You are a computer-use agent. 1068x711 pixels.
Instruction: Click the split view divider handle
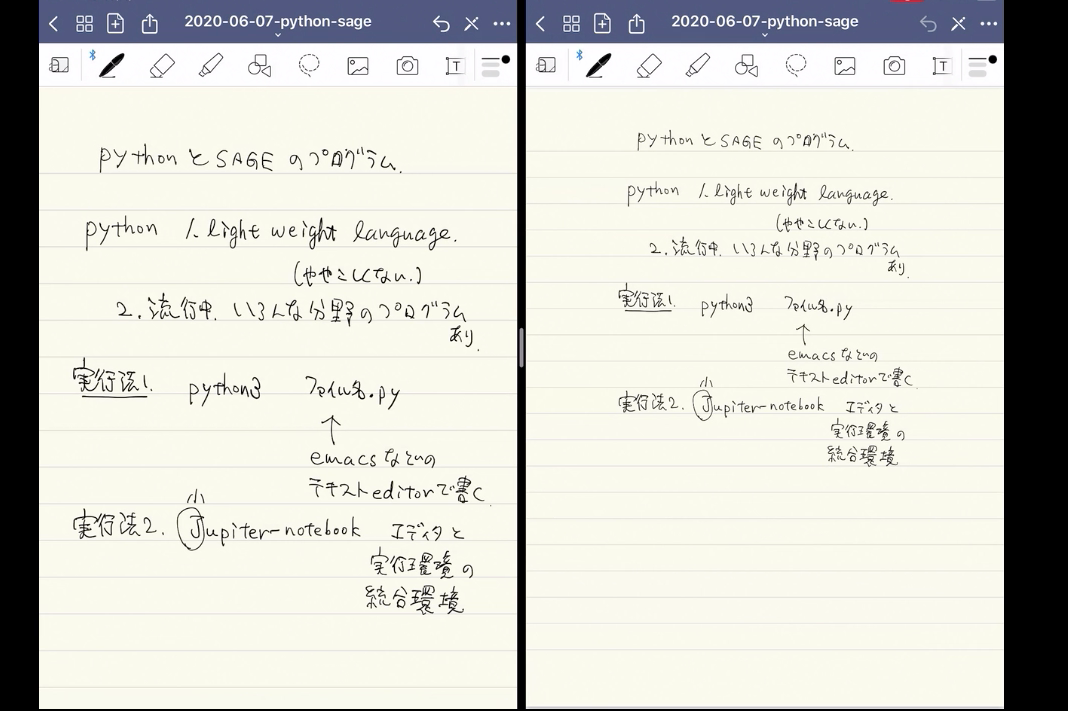pos(521,347)
